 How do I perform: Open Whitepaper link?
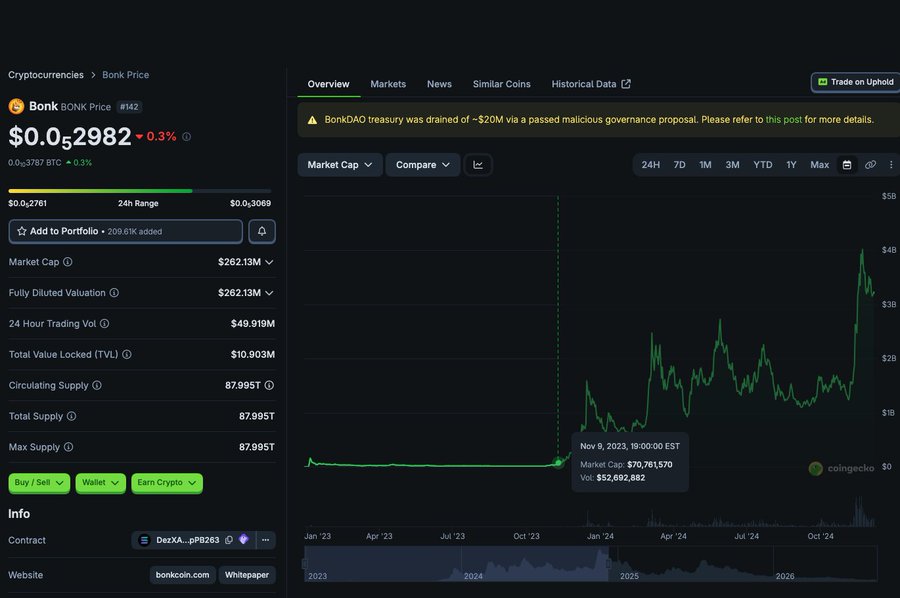[247, 574]
